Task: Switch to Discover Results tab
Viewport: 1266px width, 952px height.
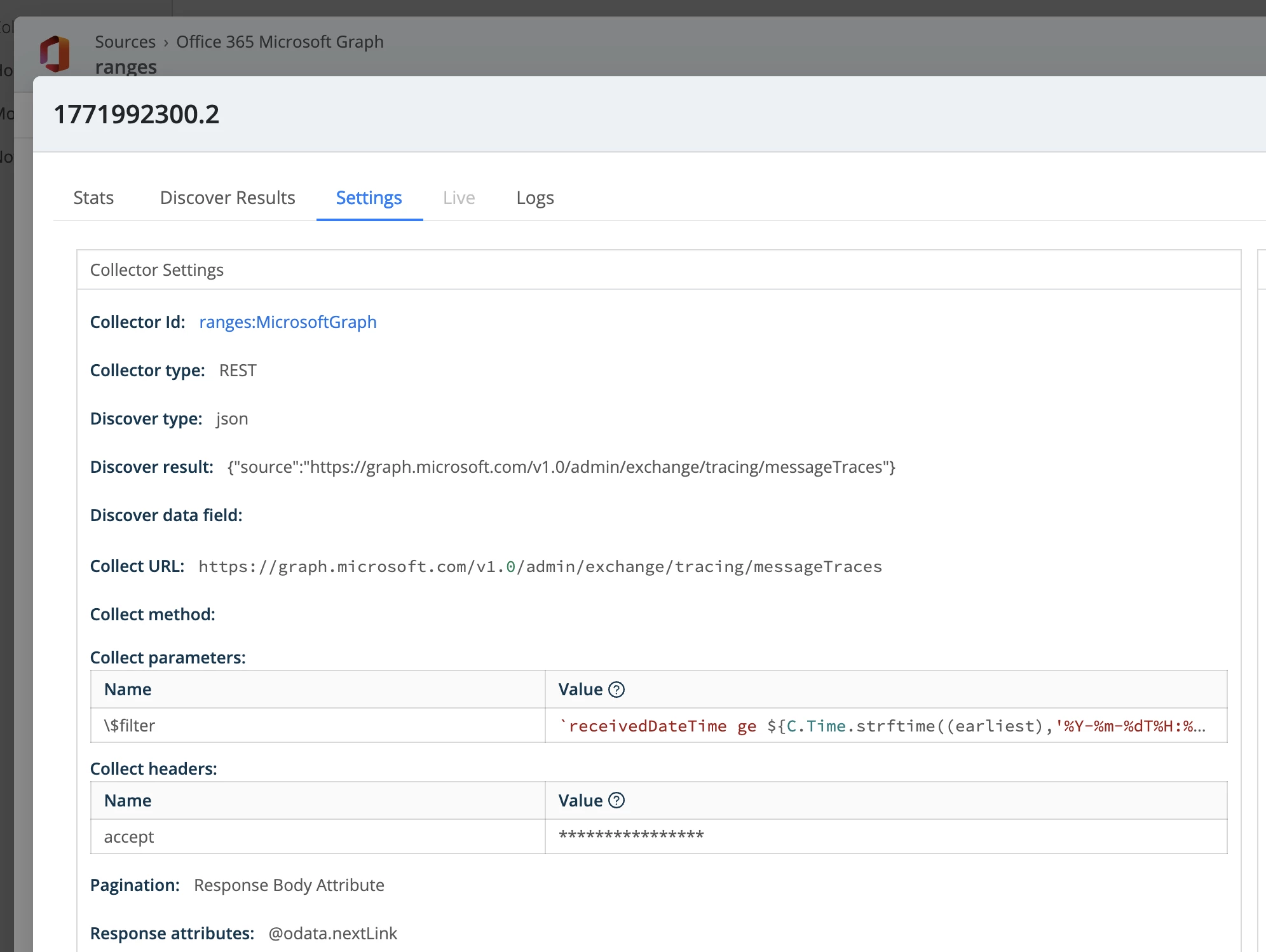Action: tap(228, 198)
